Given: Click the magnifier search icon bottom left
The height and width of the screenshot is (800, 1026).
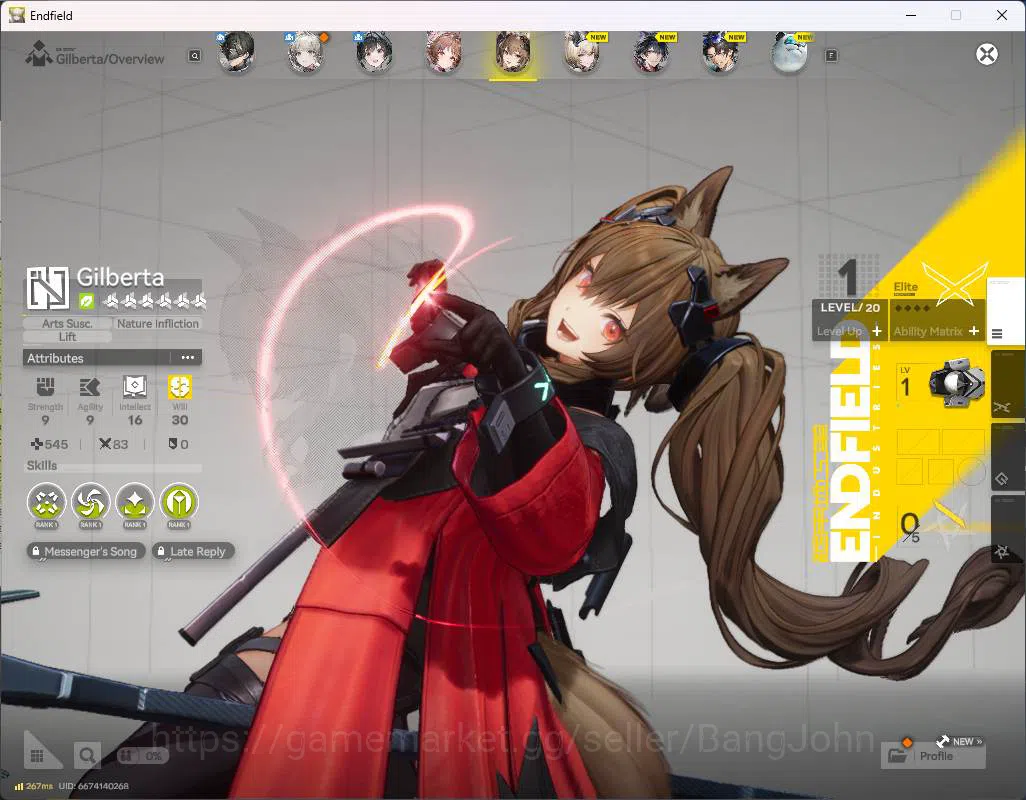Looking at the screenshot, I should [x=86, y=756].
